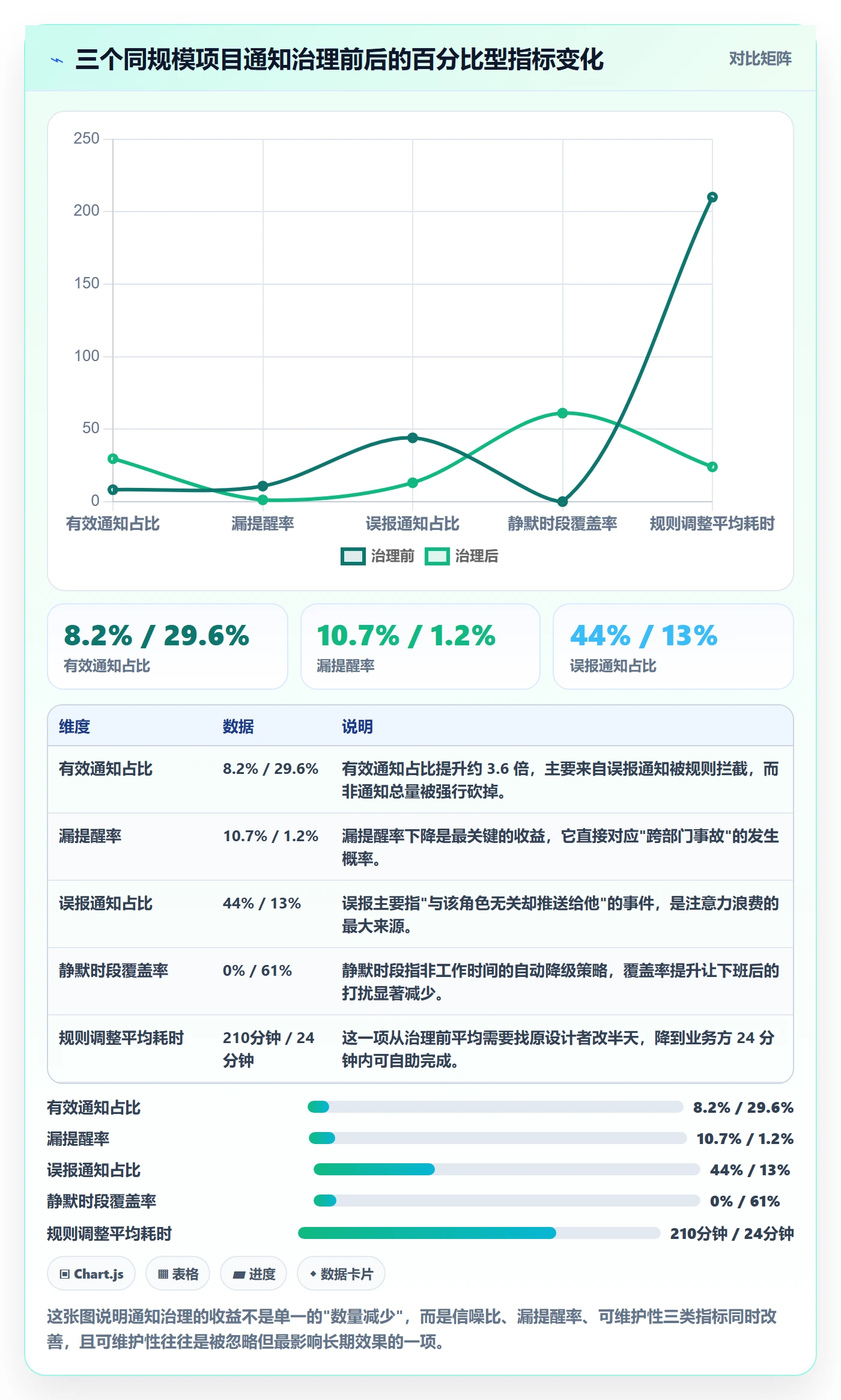
Task: Click the lightning icon beside the title
Action: pyautogui.click(x=57, y=60)
